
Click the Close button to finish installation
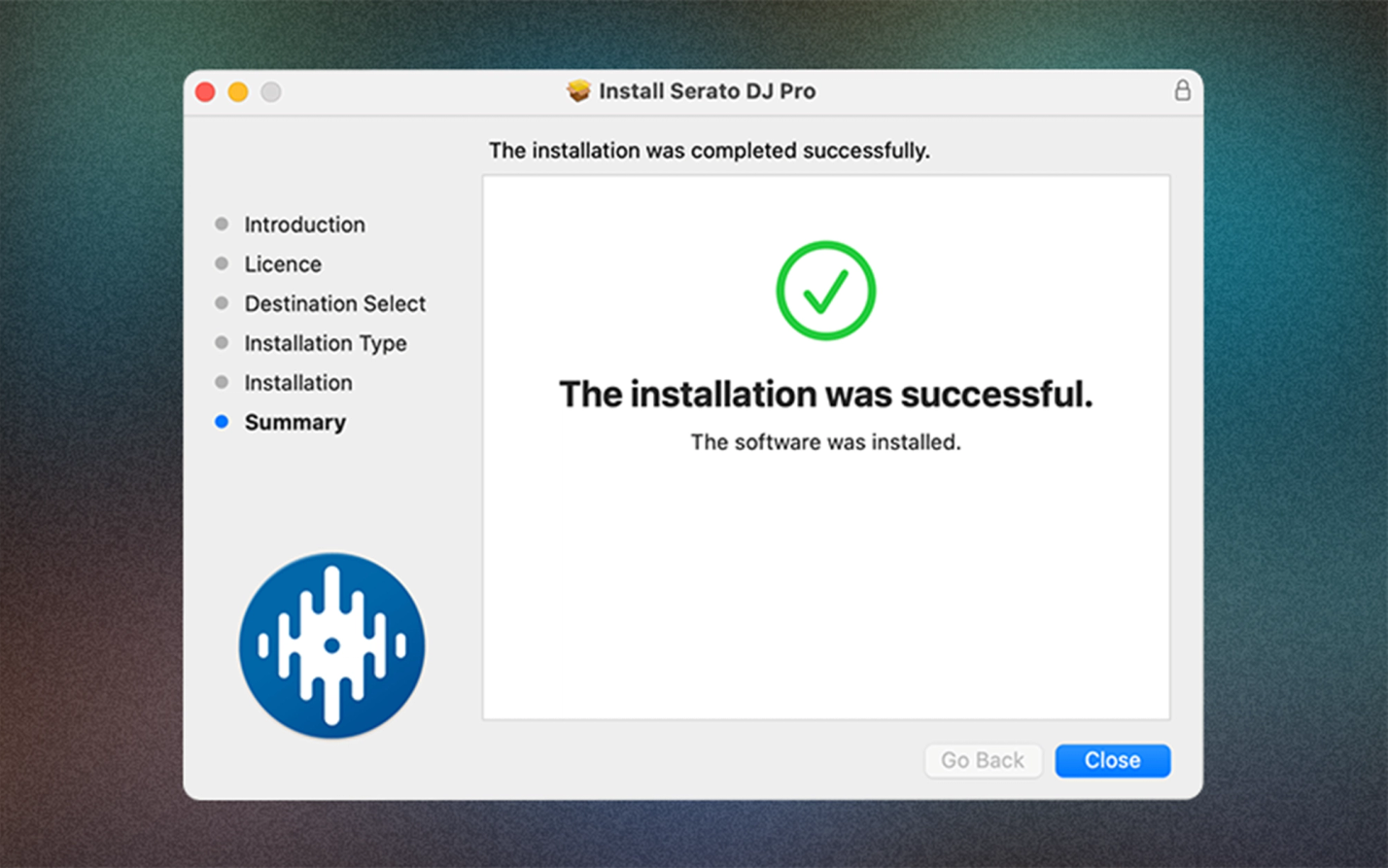(x=1112, y=760)
